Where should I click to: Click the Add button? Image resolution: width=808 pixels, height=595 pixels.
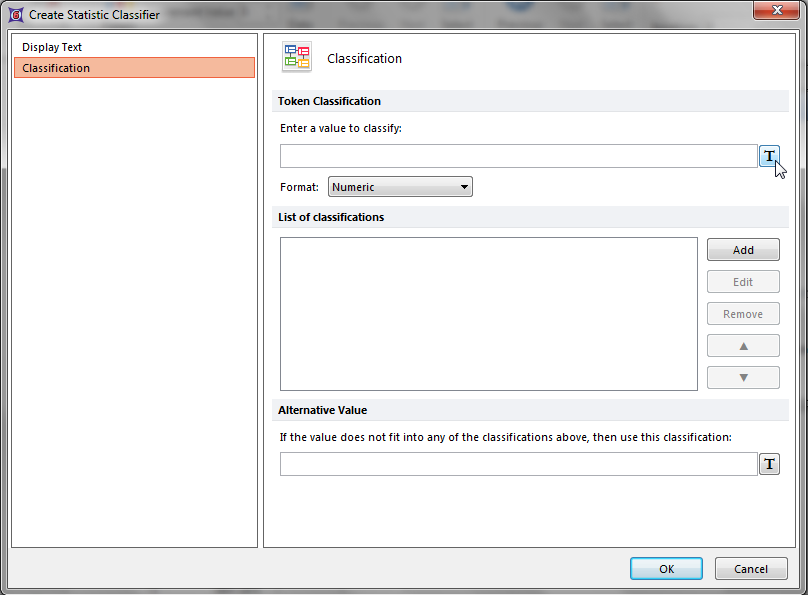tap(743, 250)
